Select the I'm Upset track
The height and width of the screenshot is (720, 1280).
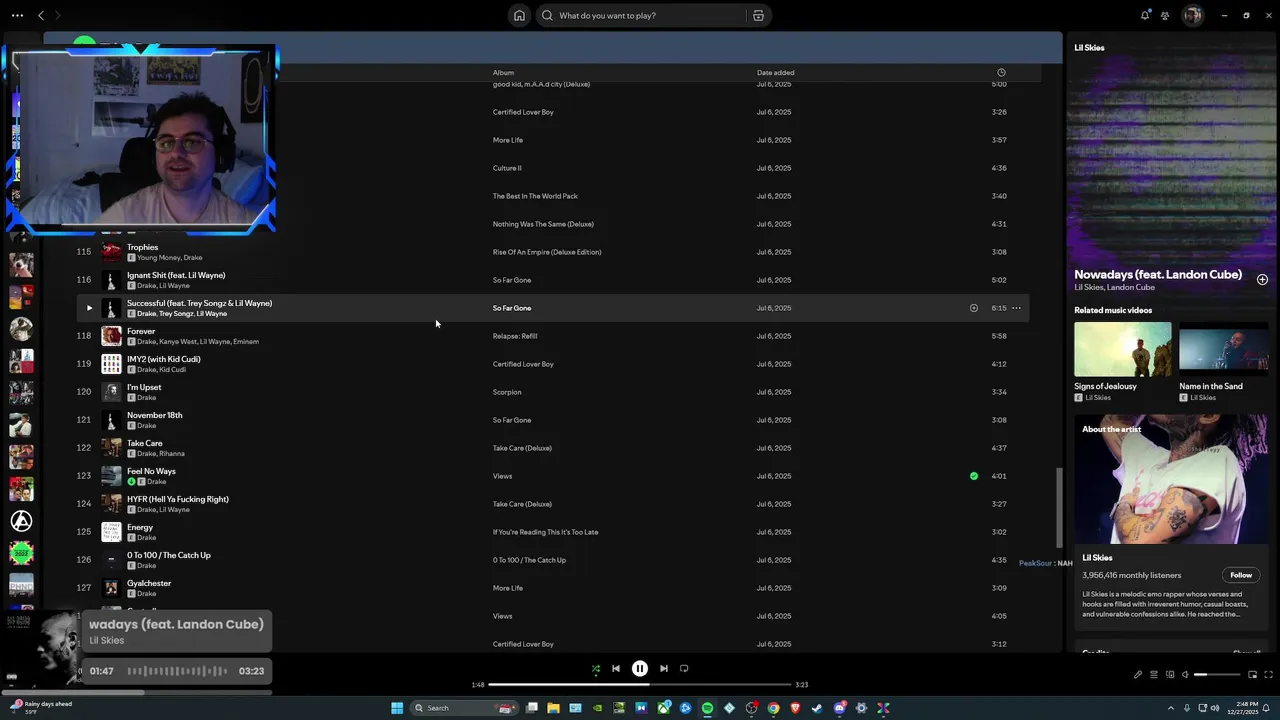pyautogui.click(x=144, y=387)
